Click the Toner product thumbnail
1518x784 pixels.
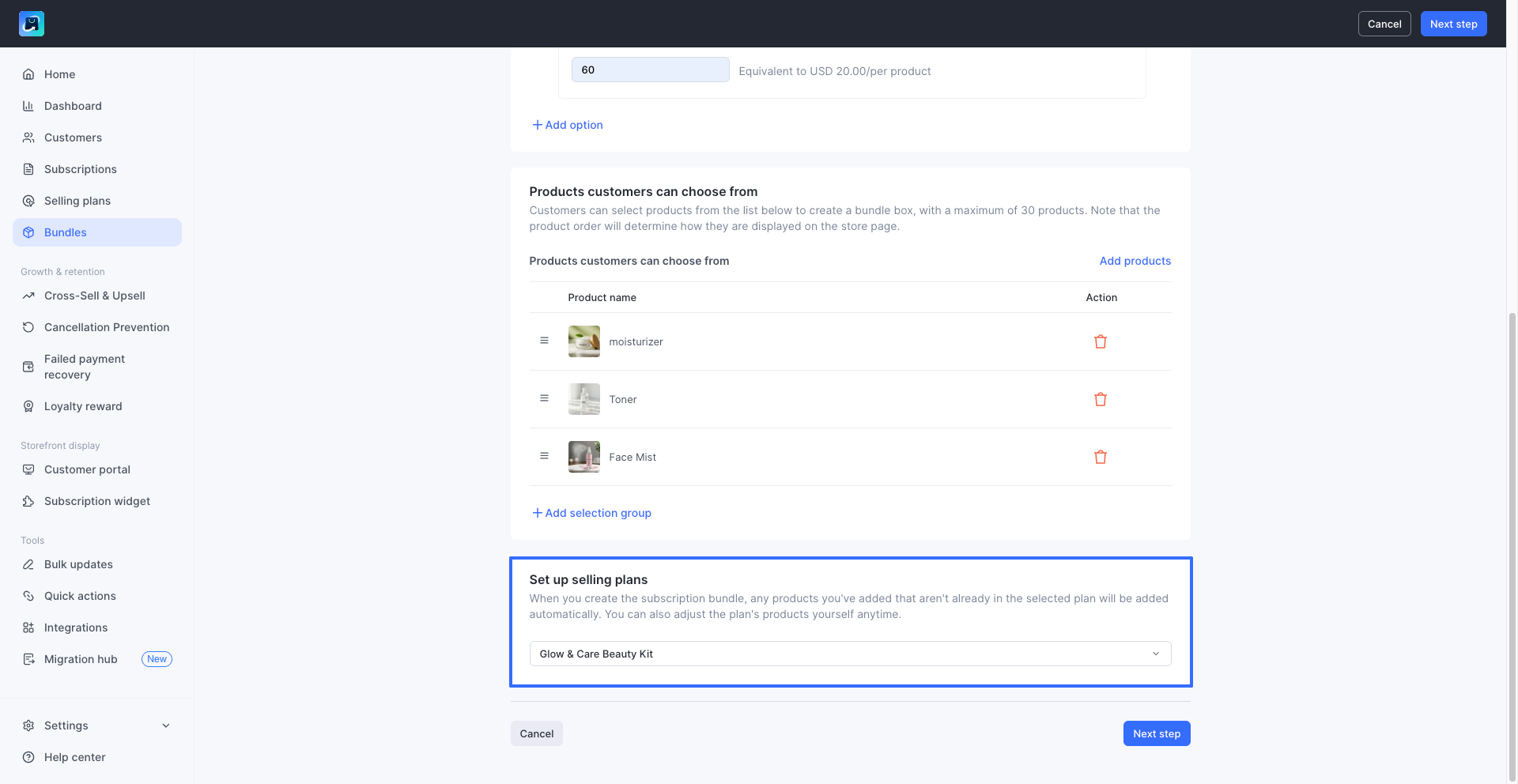584,399
